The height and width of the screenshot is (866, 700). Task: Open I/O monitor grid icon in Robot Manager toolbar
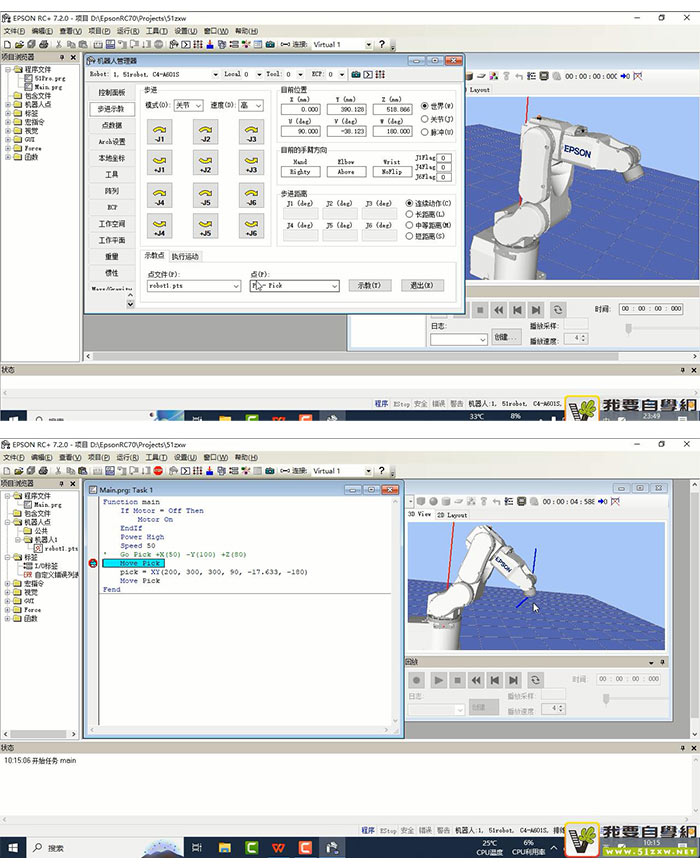tap(380, 74)
